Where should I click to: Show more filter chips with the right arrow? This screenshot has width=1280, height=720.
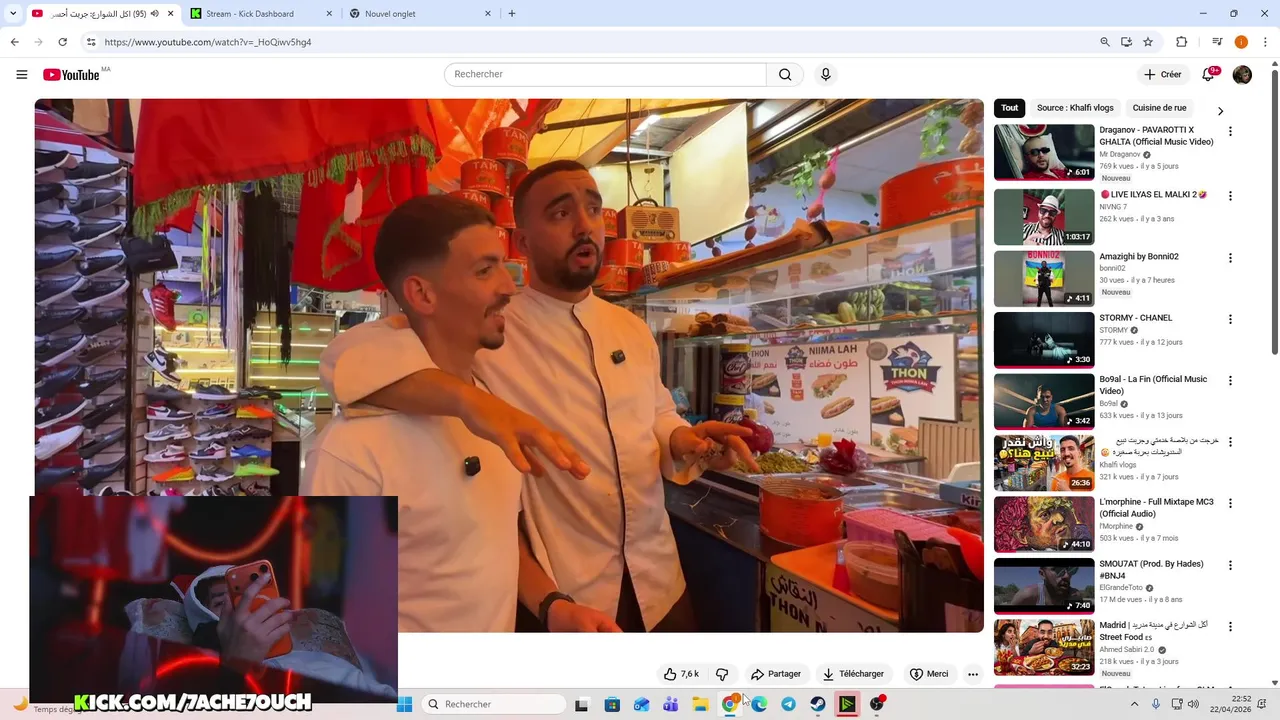(x=1220, y=111)
